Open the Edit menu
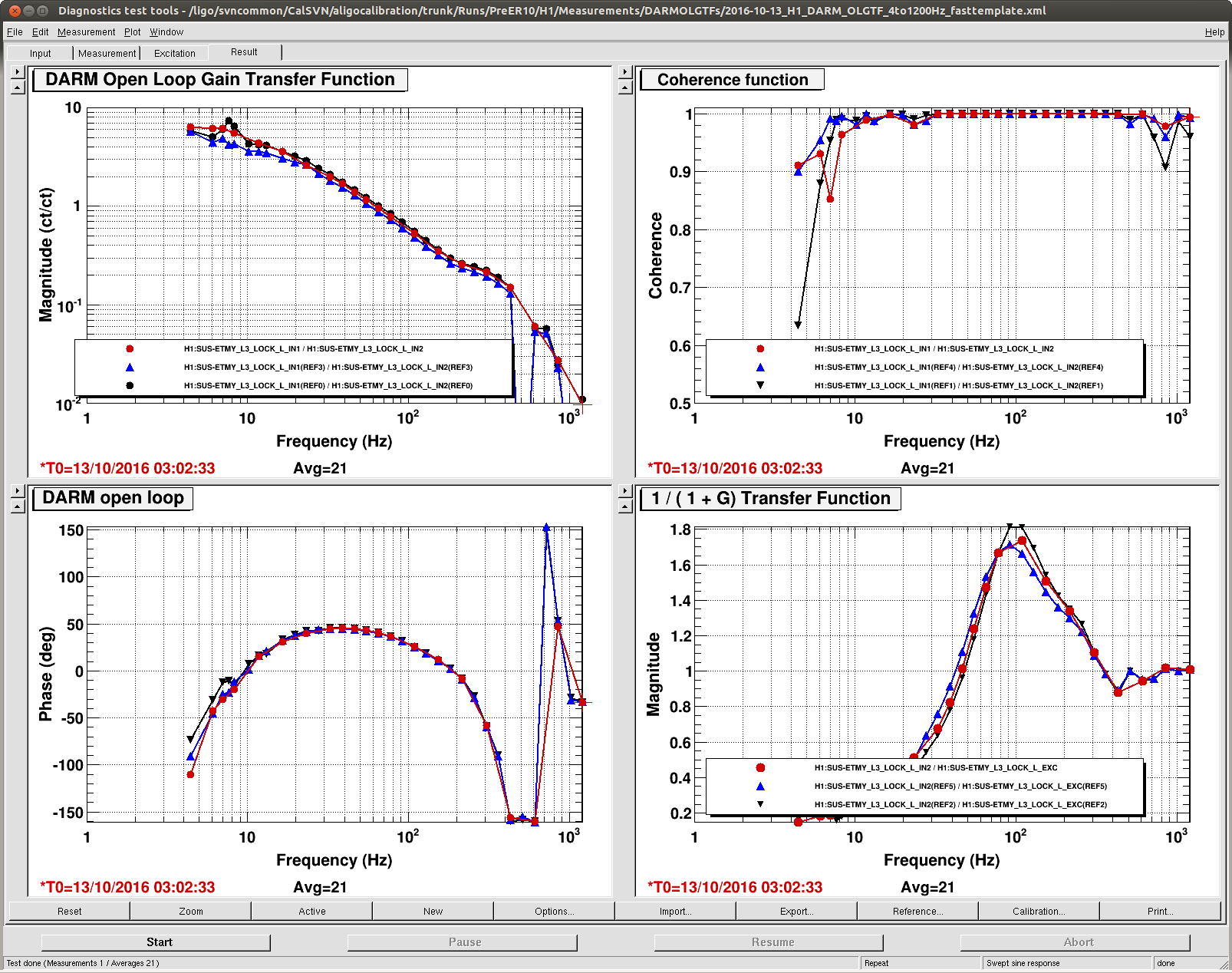This screenshot has width=1232, height=973. coord(40,32)
